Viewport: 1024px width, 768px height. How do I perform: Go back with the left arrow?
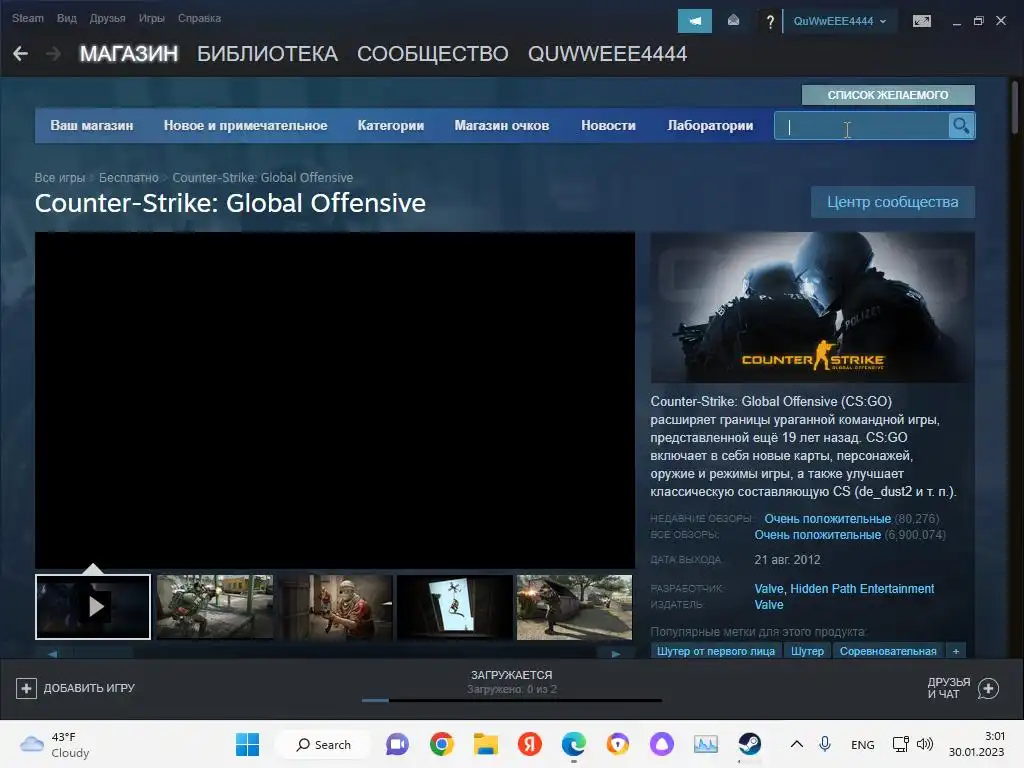pos(20,54)
